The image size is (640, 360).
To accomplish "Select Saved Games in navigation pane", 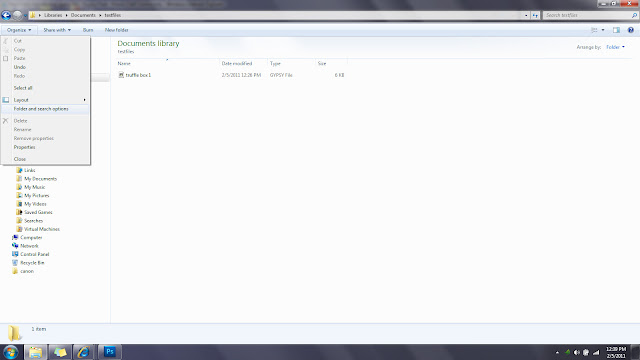I will point(38,212).
